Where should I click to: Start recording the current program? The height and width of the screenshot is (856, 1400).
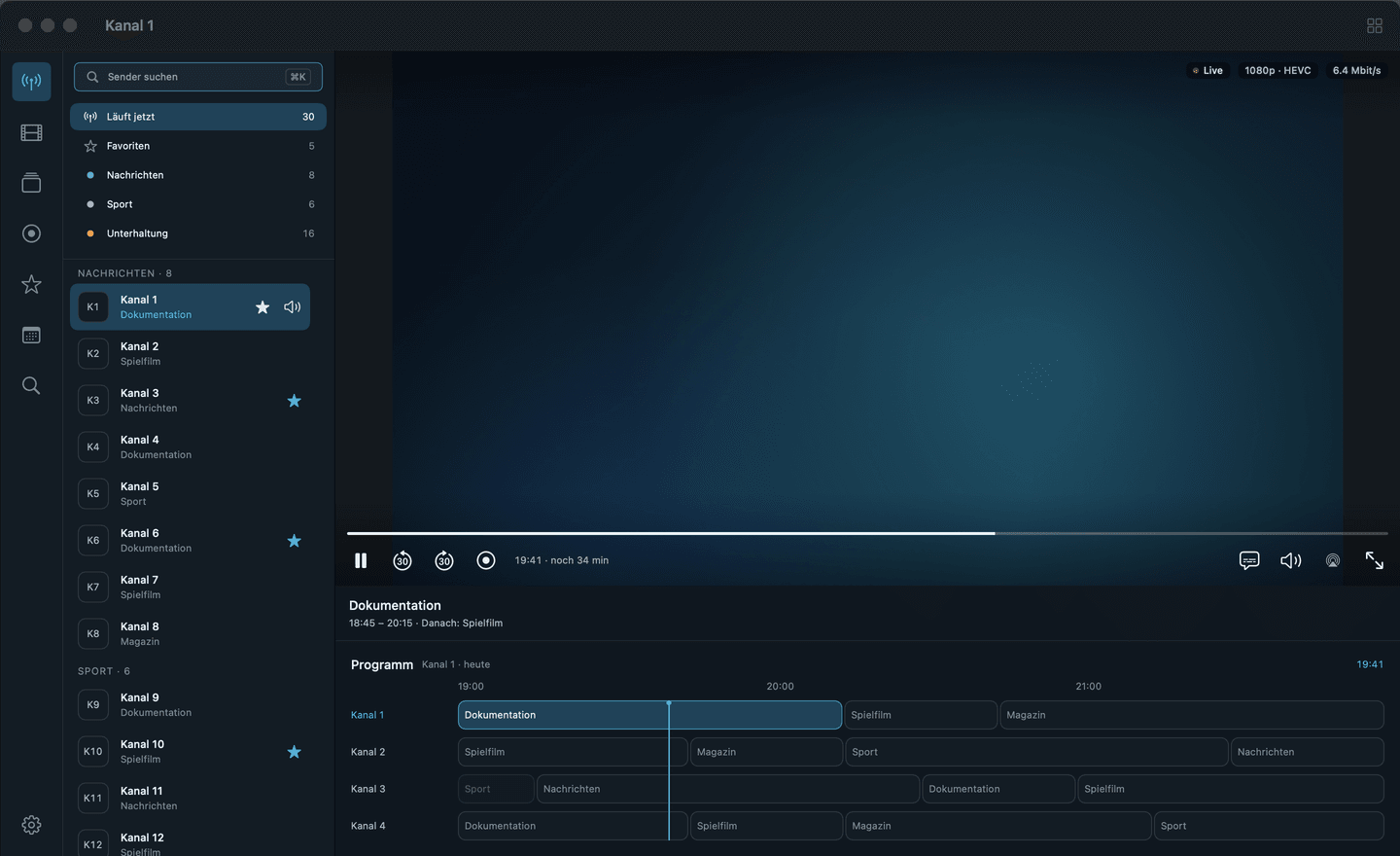click(486, 560)
